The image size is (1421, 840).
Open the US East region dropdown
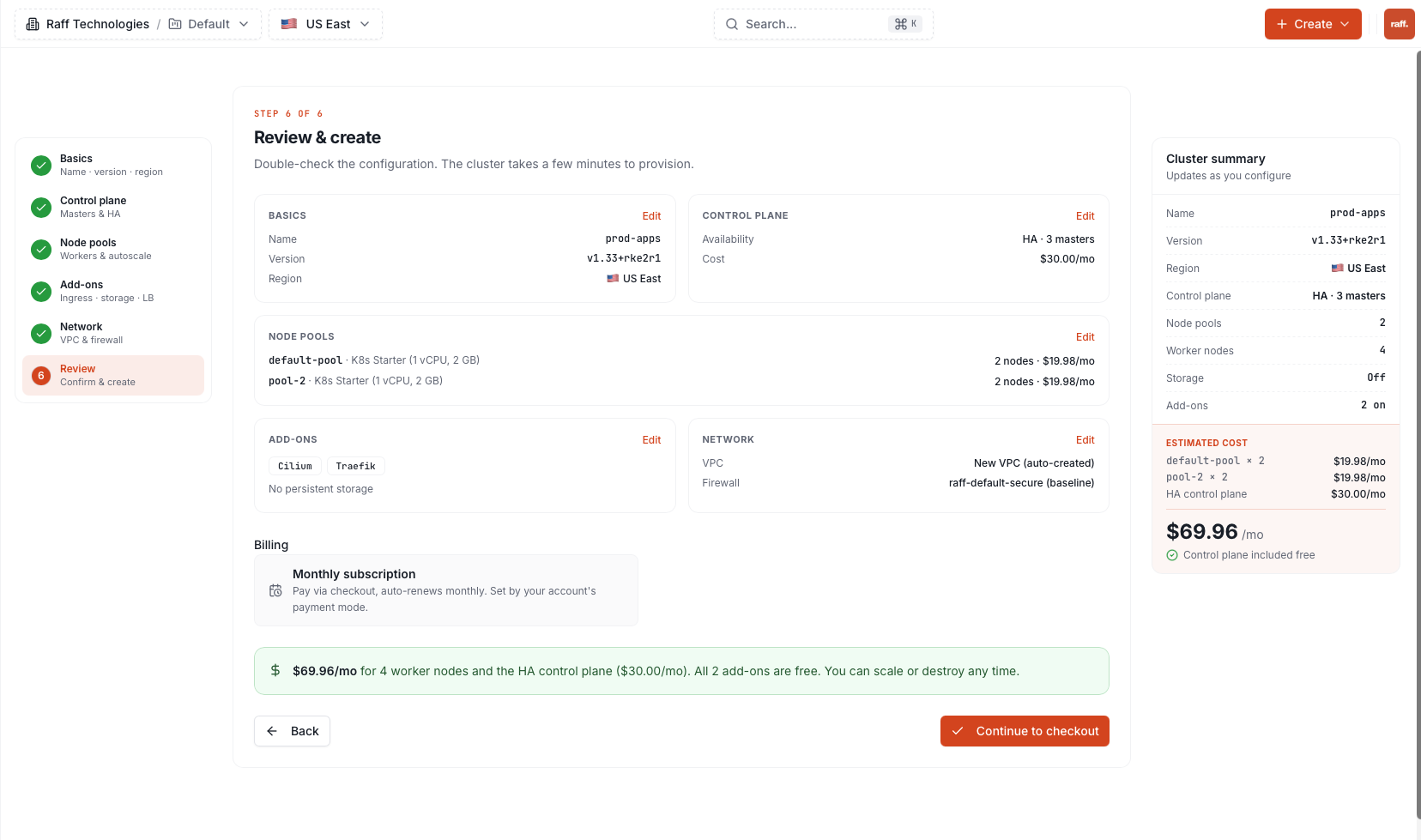[x=326, y=24]
